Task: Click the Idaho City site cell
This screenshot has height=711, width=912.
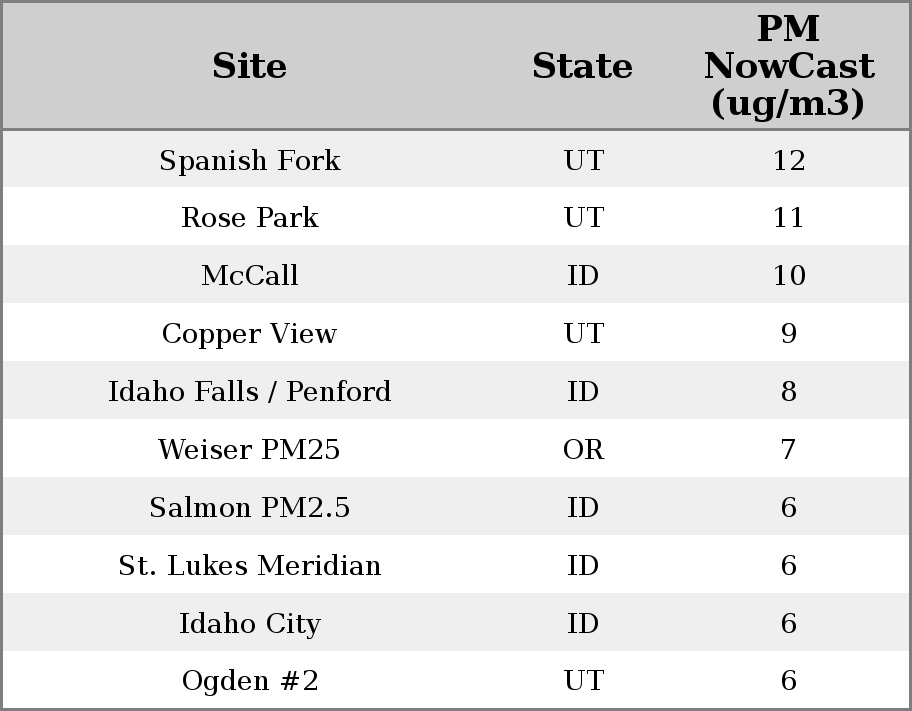Action: pos(250,624)
